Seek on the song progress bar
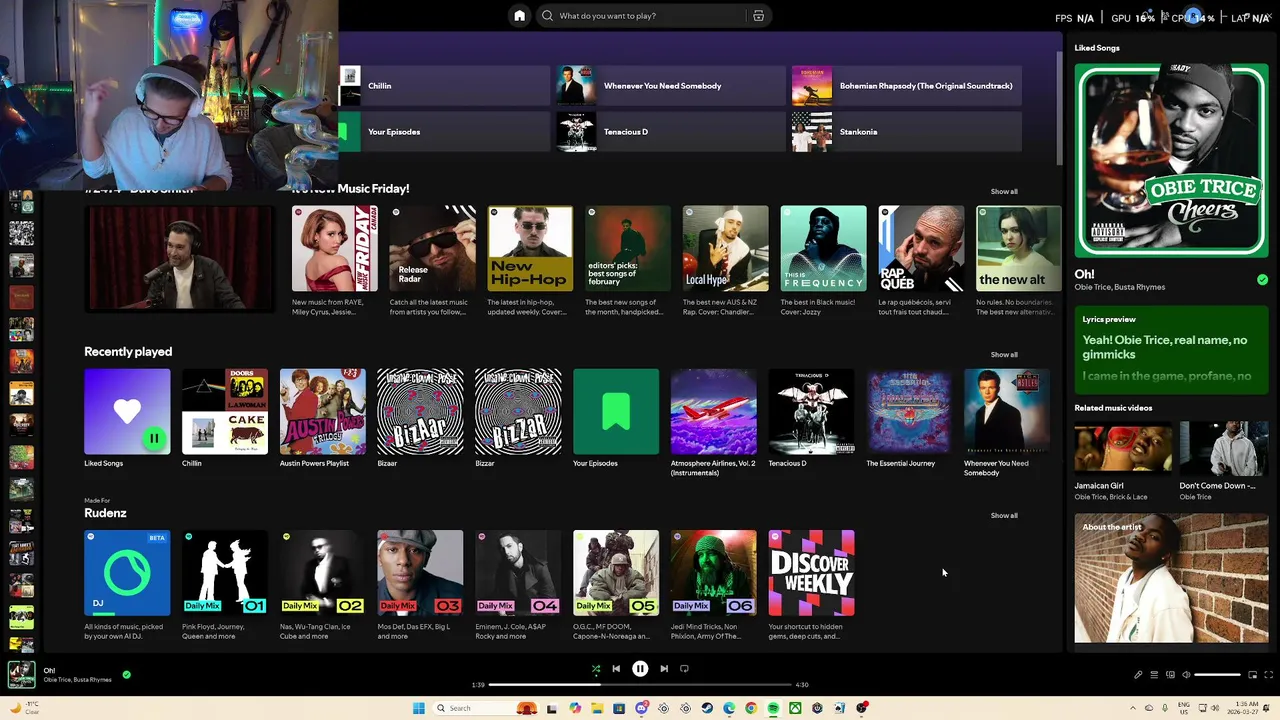The height and width of the screenshot is (720, 1280). click(640, 685)
